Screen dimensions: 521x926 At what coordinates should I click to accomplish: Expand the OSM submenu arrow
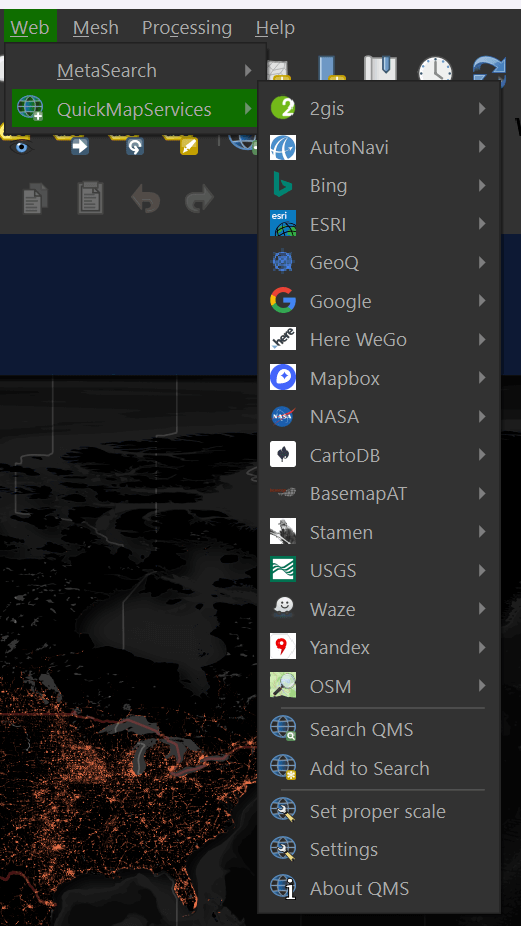tap(483, 686)
